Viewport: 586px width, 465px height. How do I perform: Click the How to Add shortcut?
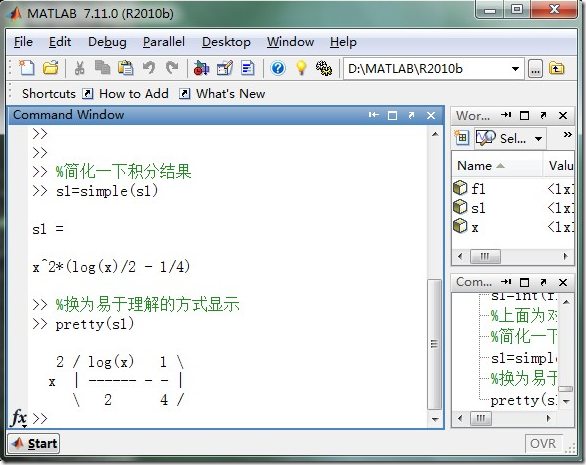click(126, 93)
